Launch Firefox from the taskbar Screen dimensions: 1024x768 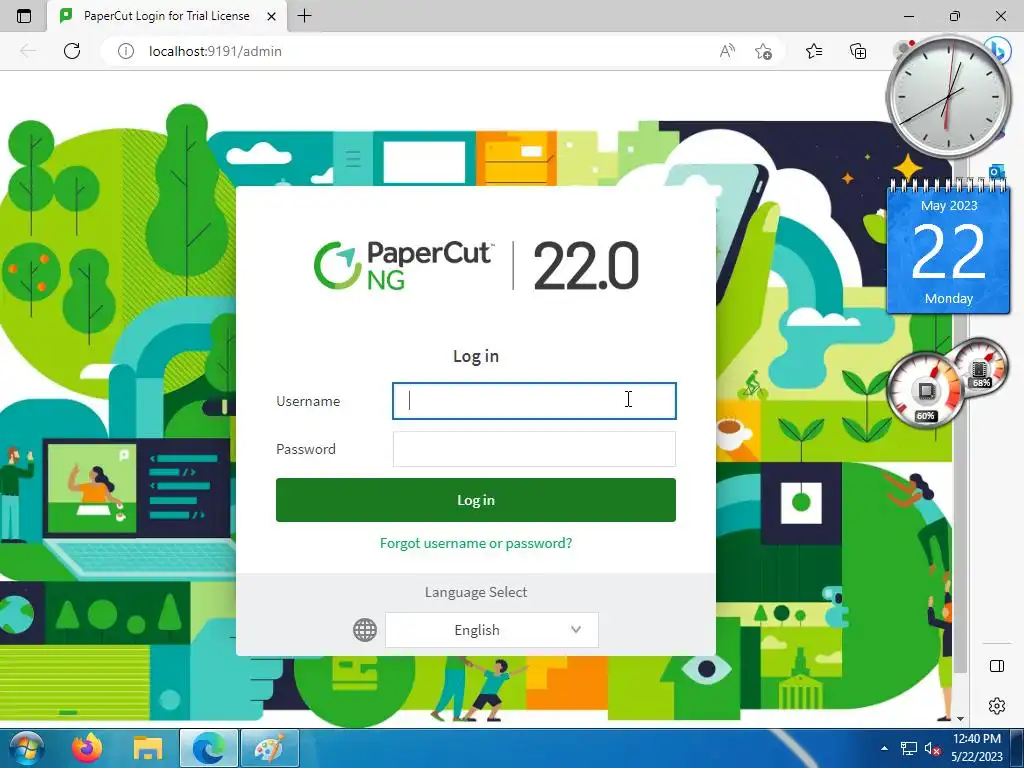point(87,748)
